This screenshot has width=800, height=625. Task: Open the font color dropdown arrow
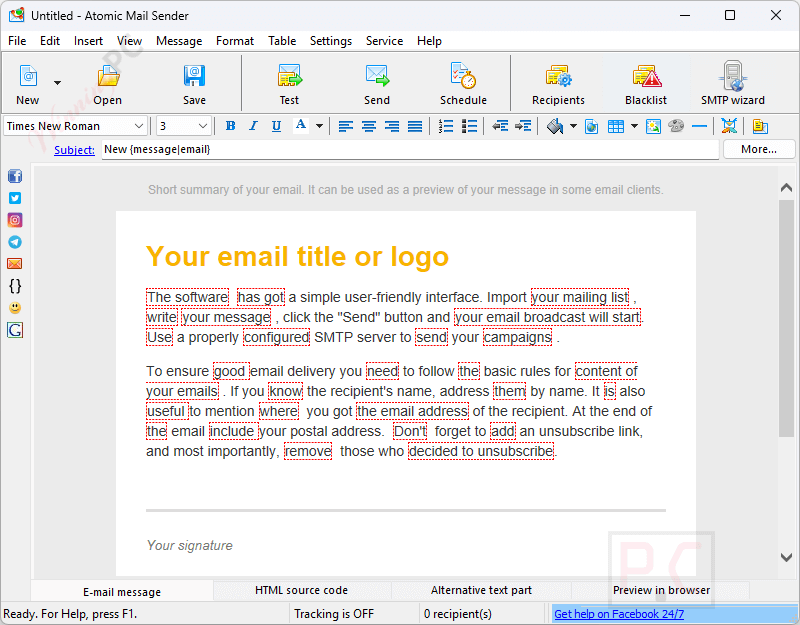(x=319, y=126)
